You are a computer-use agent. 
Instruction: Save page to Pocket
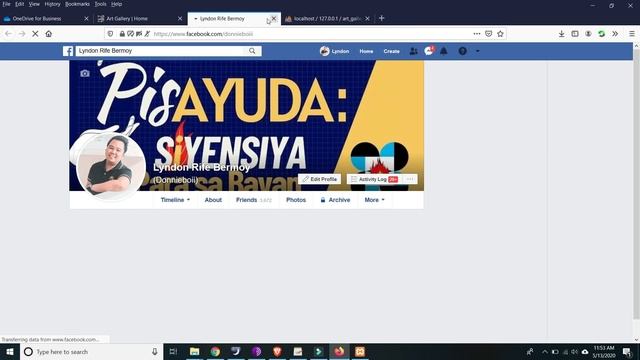click(489, 34)
